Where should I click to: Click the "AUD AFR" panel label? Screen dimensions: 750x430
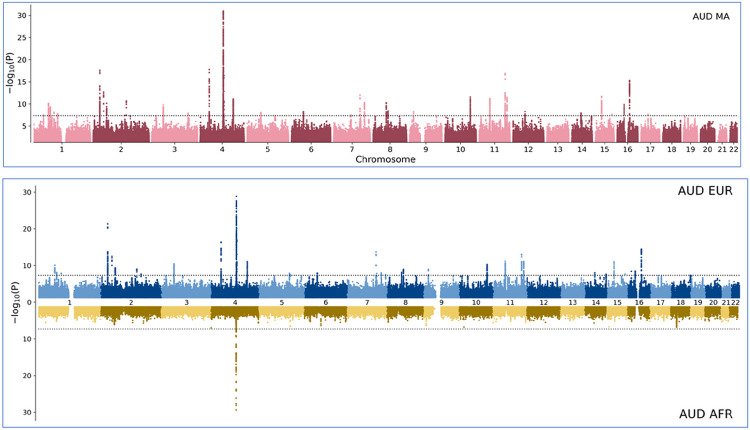(x=706, y=414)
